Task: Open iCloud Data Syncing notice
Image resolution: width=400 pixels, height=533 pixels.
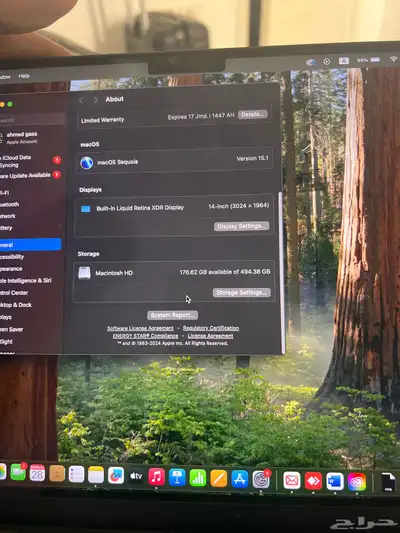Action: 31,161
